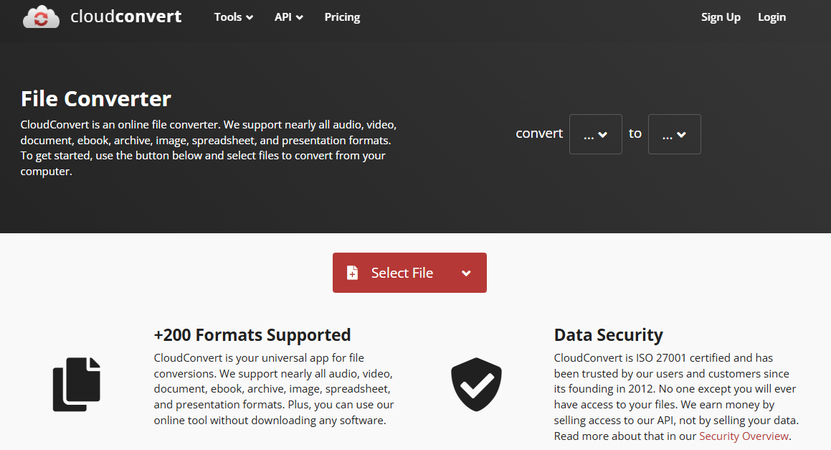Open the Security Overview link
Screen dimensions: 831x450
[744, 436]
